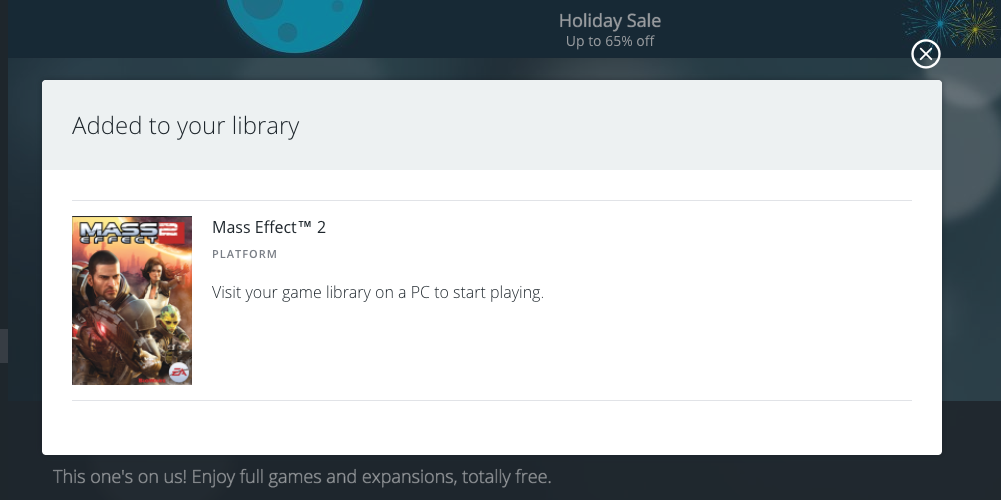Open the Holiday Sale banner heading

tap(609, 21)
